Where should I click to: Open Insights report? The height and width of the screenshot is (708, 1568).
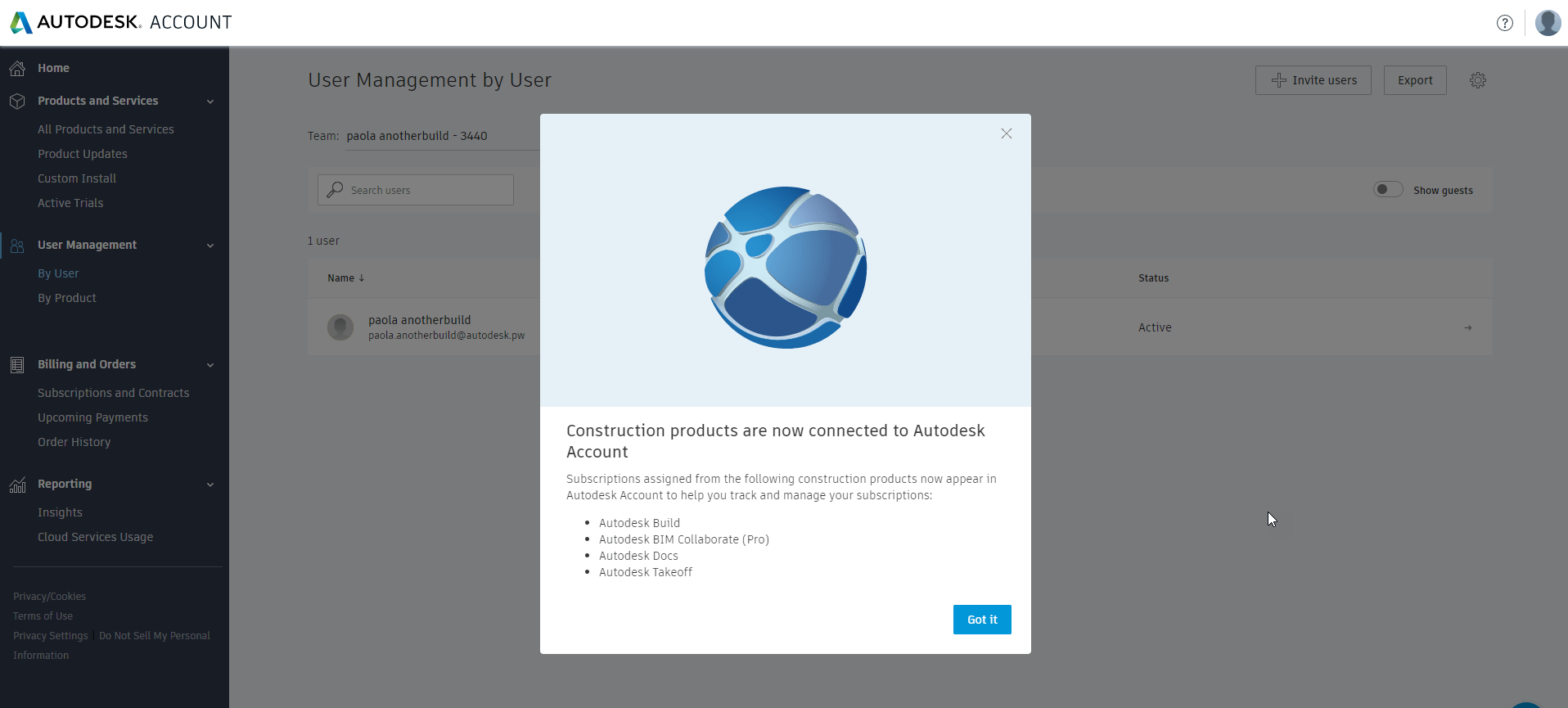(x=60, y=512)
